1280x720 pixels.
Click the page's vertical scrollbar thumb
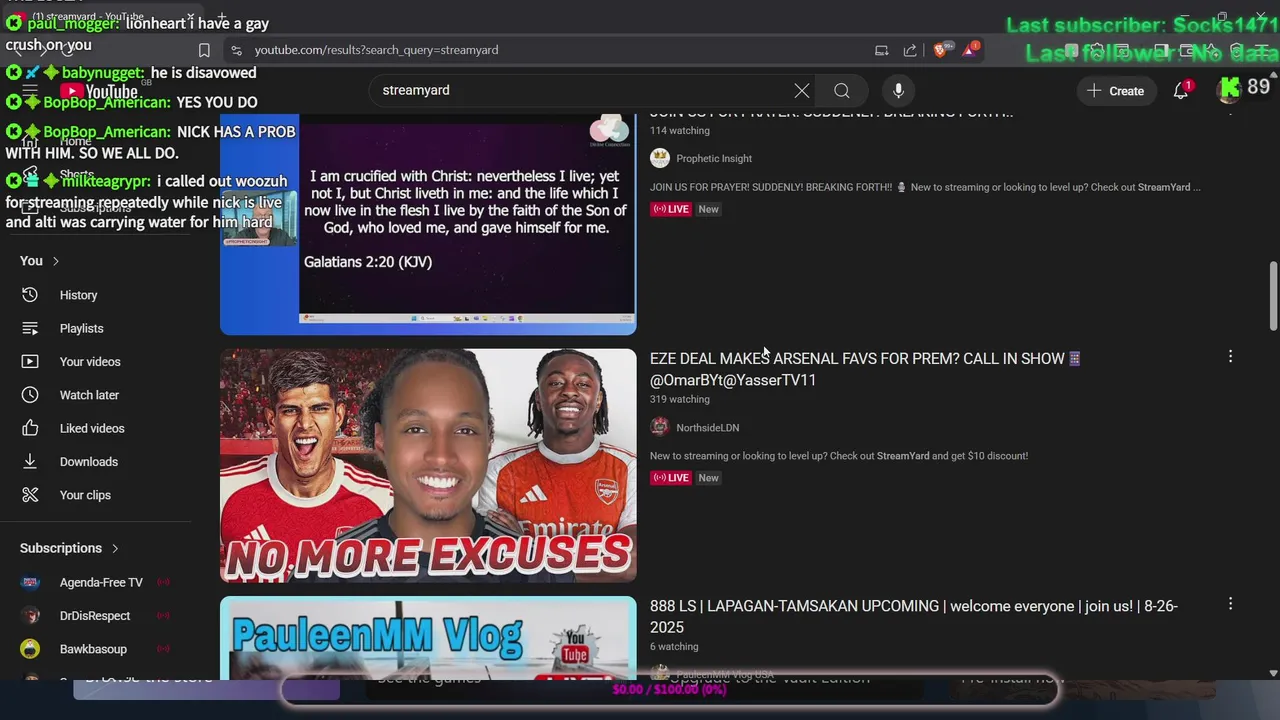(1273, 296)
